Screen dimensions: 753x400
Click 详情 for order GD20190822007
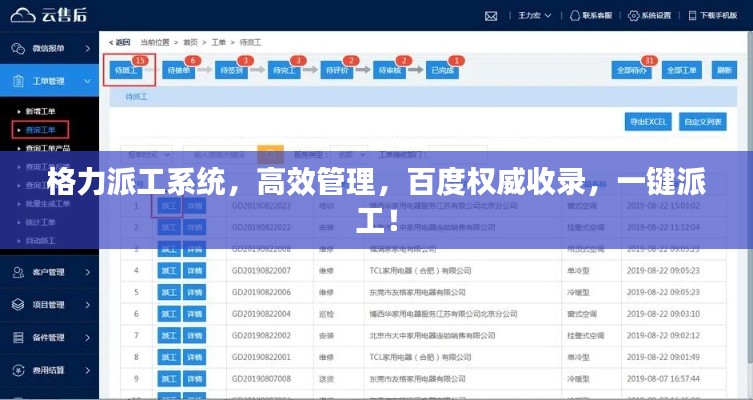194,271
